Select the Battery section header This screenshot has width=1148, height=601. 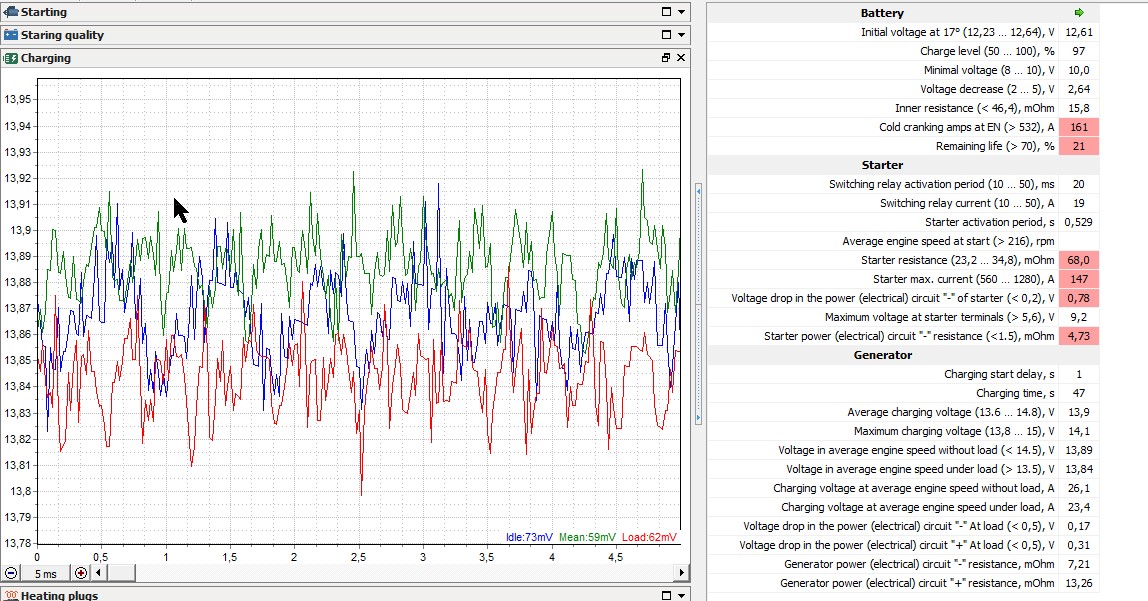[882, 12]
